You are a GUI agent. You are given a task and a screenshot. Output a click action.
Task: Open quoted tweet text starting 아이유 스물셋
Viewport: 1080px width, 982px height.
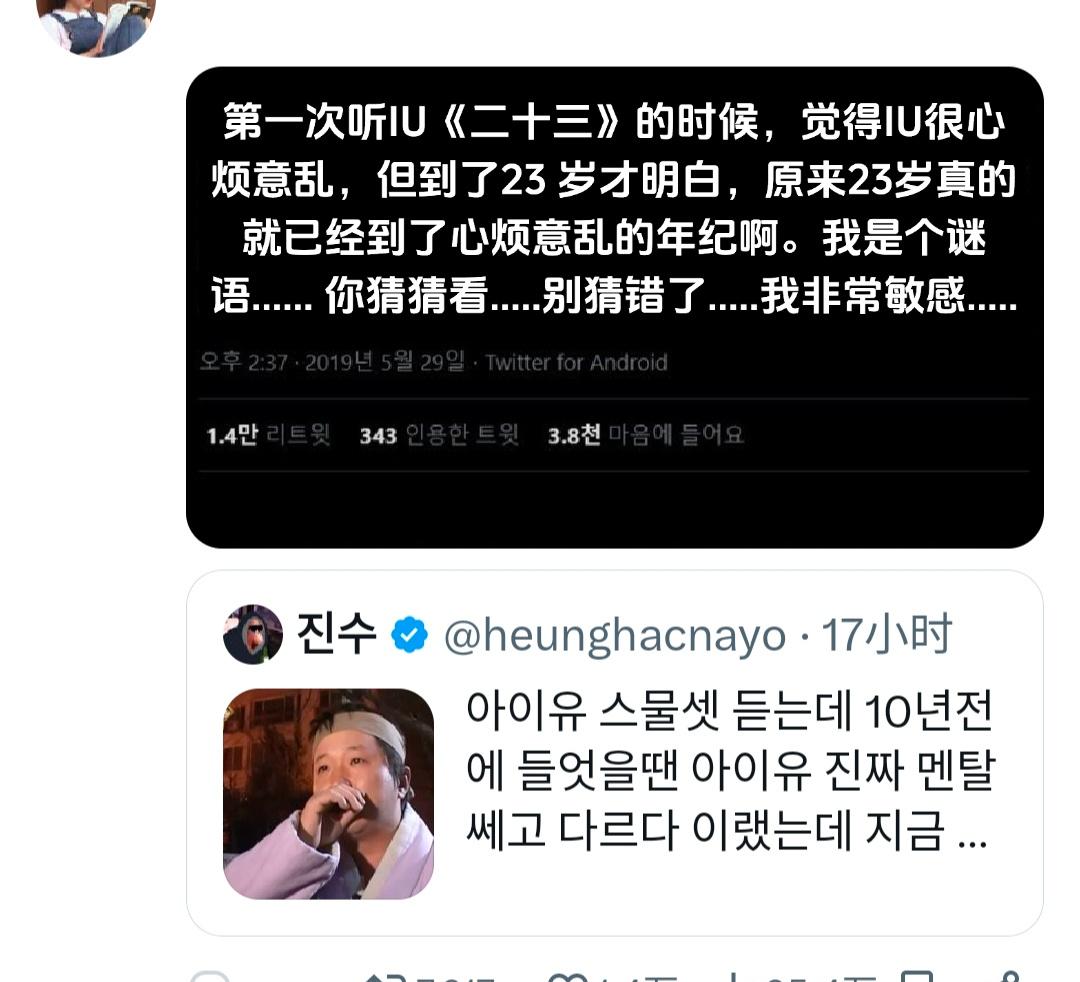coord(731,771)
